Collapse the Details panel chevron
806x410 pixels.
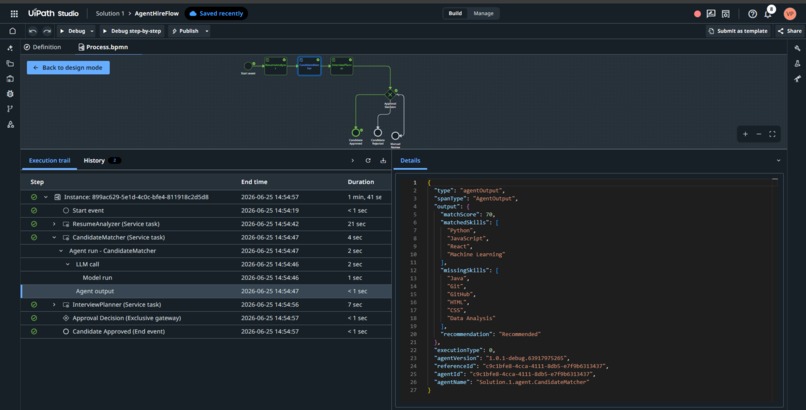point(778,161)
